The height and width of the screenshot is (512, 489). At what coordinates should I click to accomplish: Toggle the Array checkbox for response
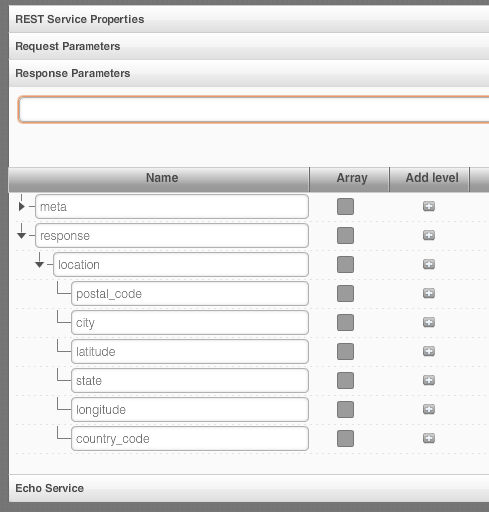click(x=345, y=236)
